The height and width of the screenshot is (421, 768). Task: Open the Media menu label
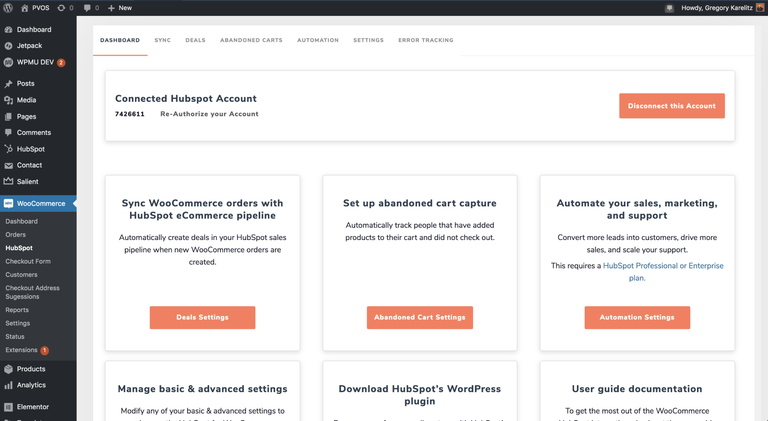pos(26,100)
